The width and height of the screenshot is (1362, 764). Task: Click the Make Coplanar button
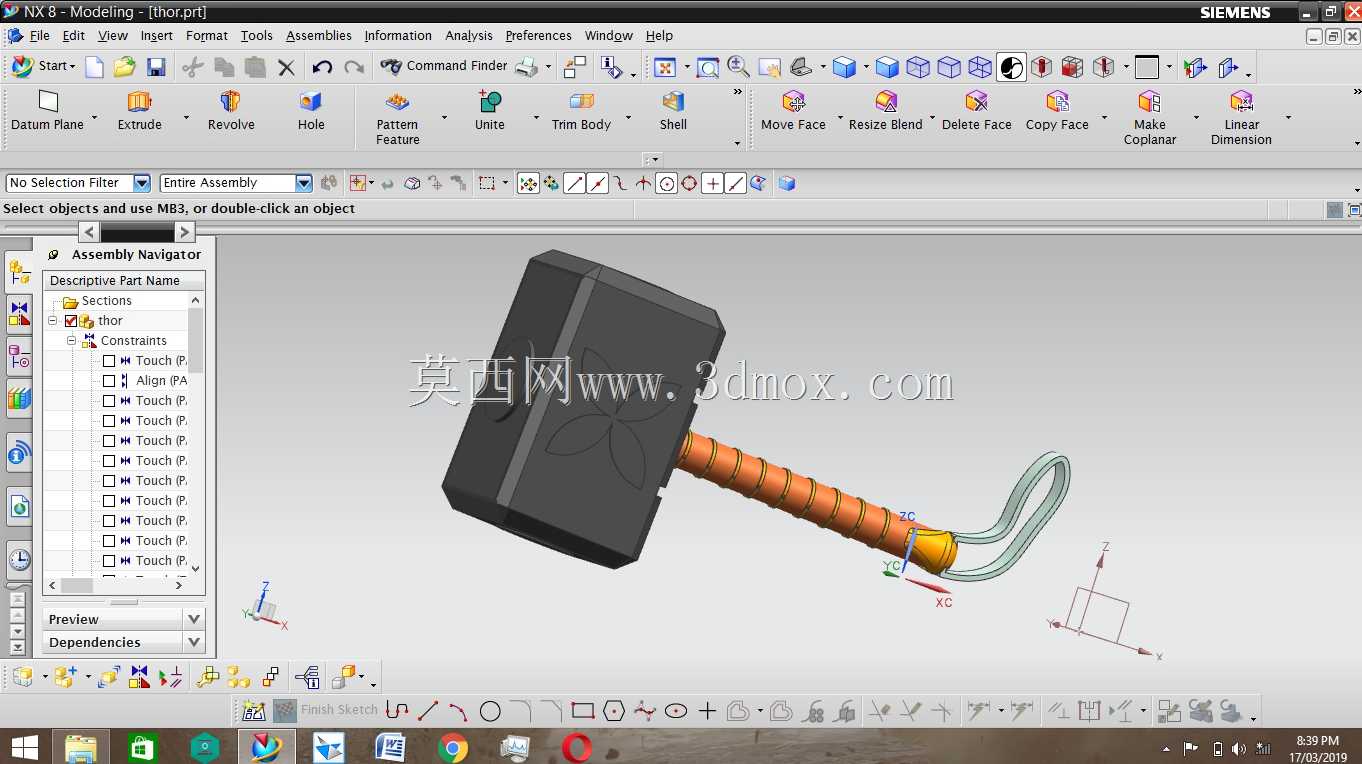point(1150,117)
